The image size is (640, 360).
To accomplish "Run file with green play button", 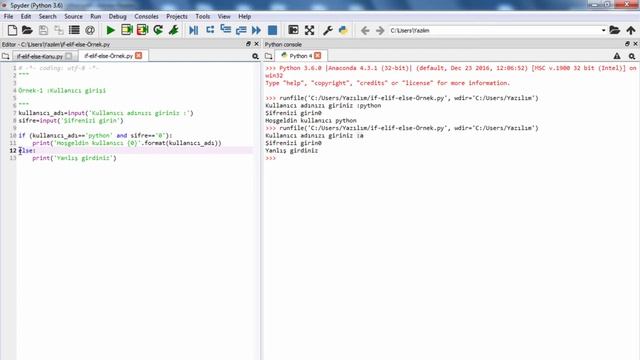I will (x=111, y=30).
